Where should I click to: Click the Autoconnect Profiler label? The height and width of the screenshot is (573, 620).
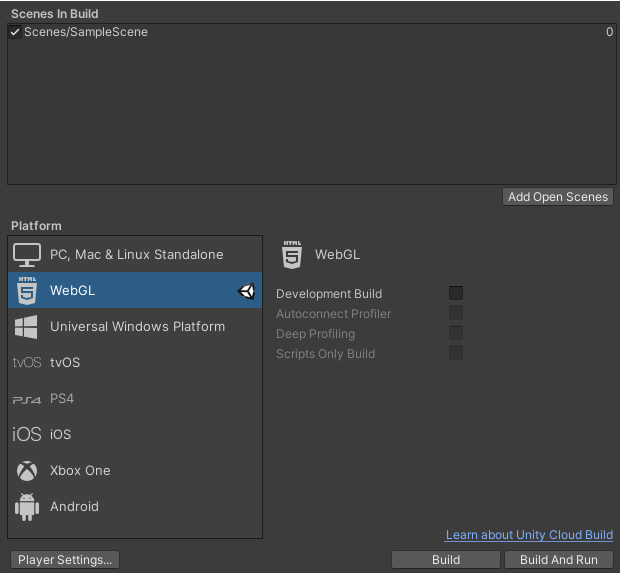click(x=333, y=314)
